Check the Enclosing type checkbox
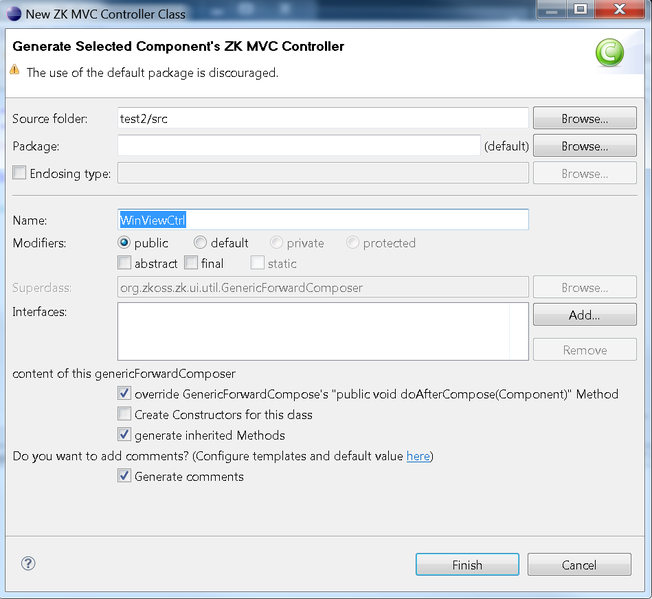Image resolution: width=652 pixels, height=599 pixels. click(x=19, y=173)
